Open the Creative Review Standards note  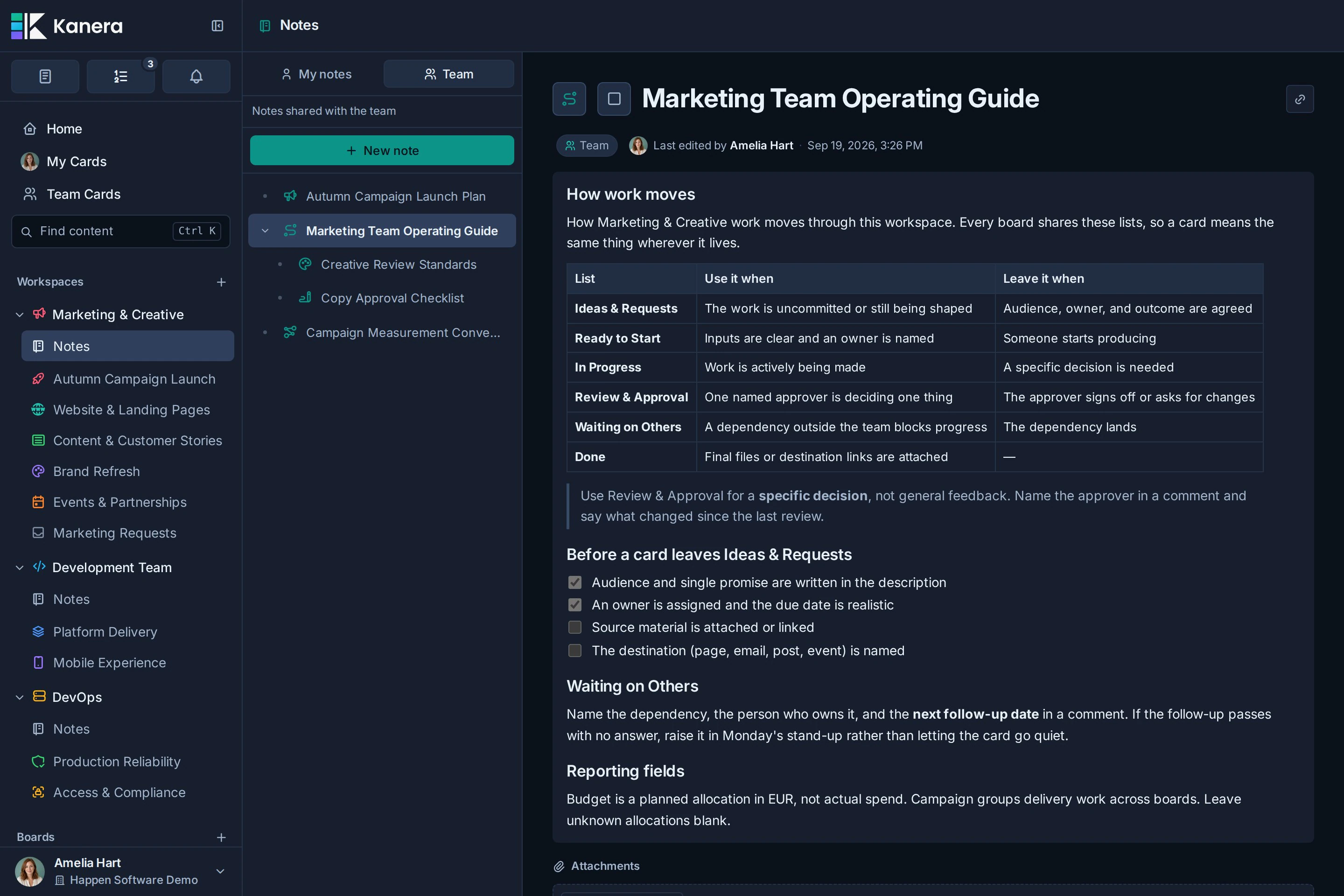389,265
